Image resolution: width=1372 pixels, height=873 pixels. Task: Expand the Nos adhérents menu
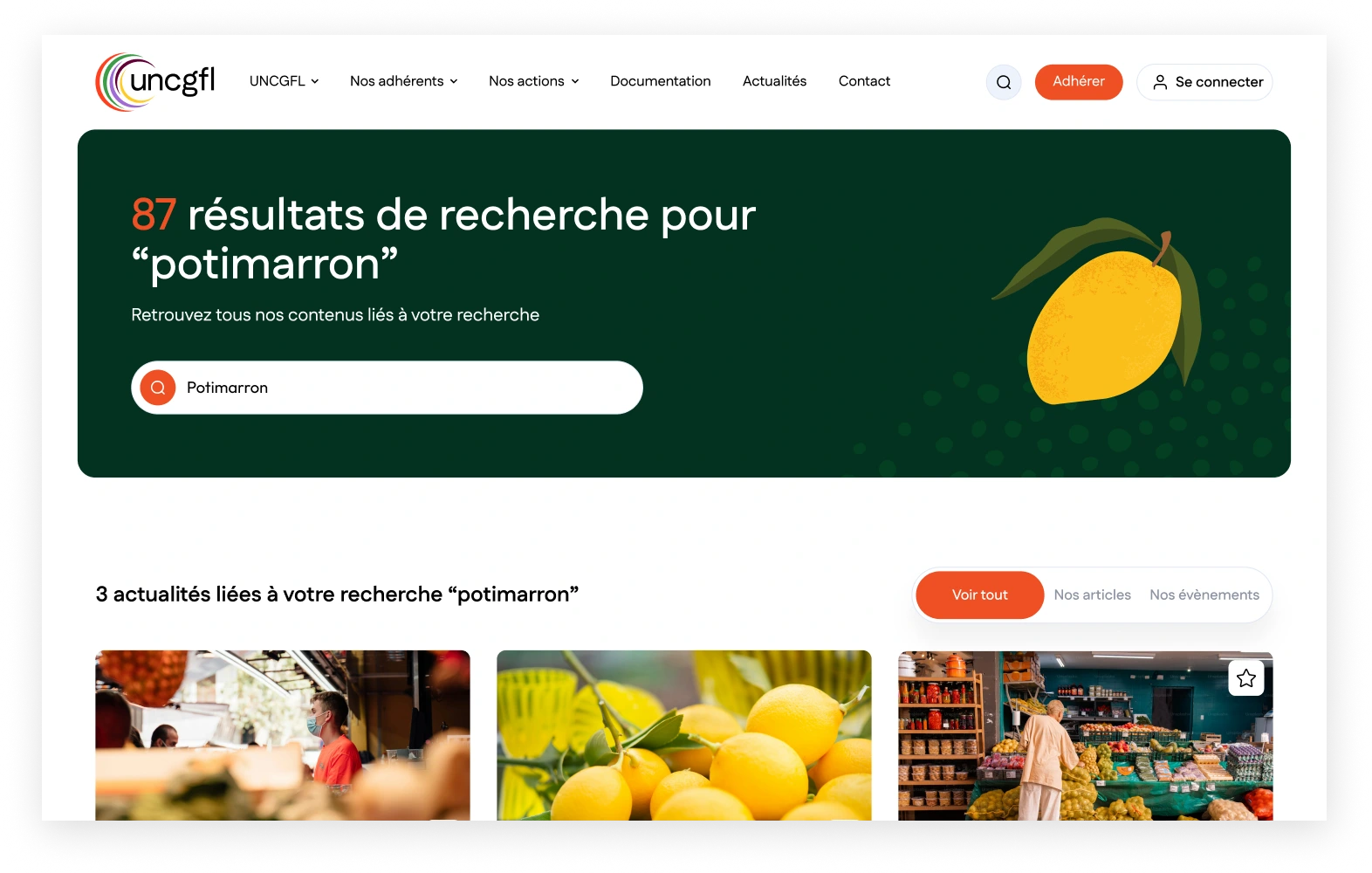coord(403,81)
